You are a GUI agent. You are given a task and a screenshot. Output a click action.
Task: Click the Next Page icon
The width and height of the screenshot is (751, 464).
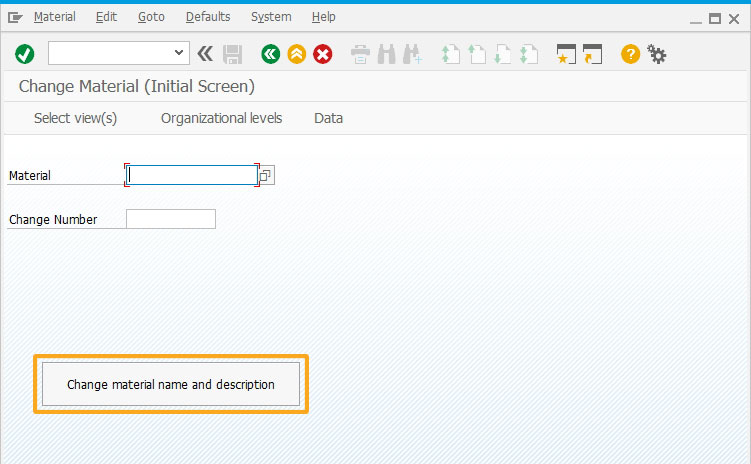pyautogui.click(x=502, y=54)
